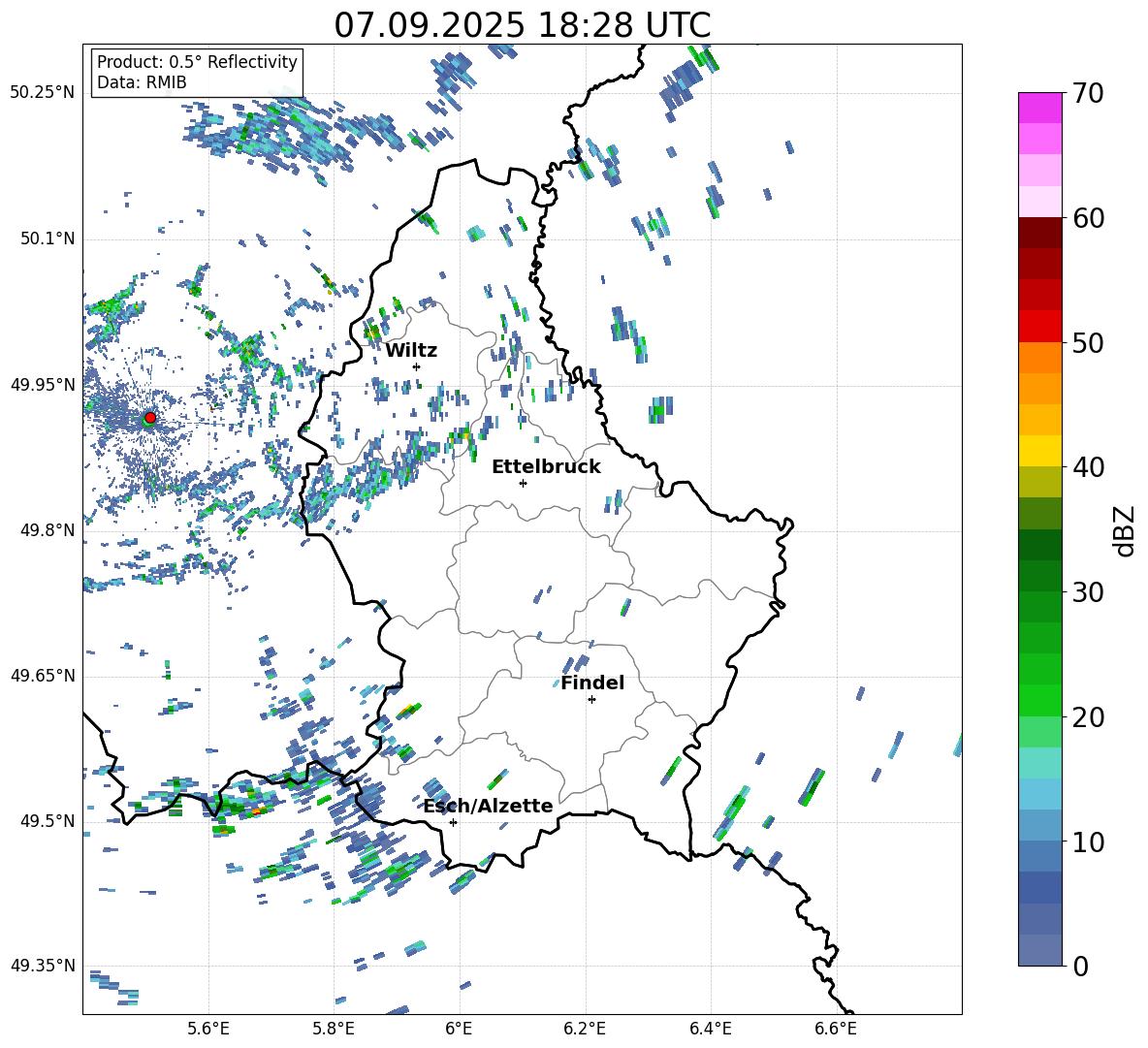This screenshot has width=1148, height=1048.
Task: Click the colorbar tick label 50
Action: coord(1088,343)
